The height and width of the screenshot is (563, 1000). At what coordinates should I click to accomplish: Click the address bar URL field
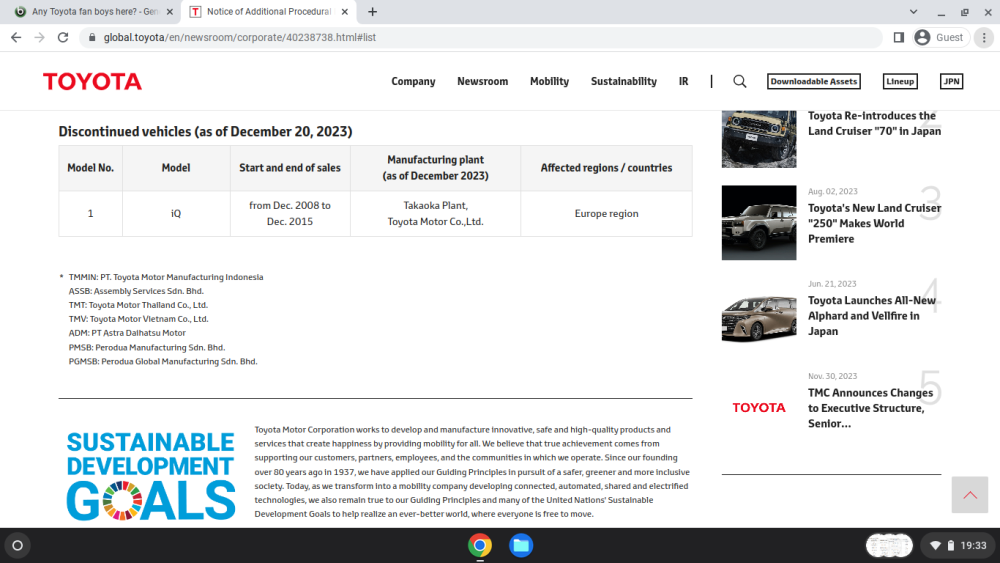tap(482, 38)
